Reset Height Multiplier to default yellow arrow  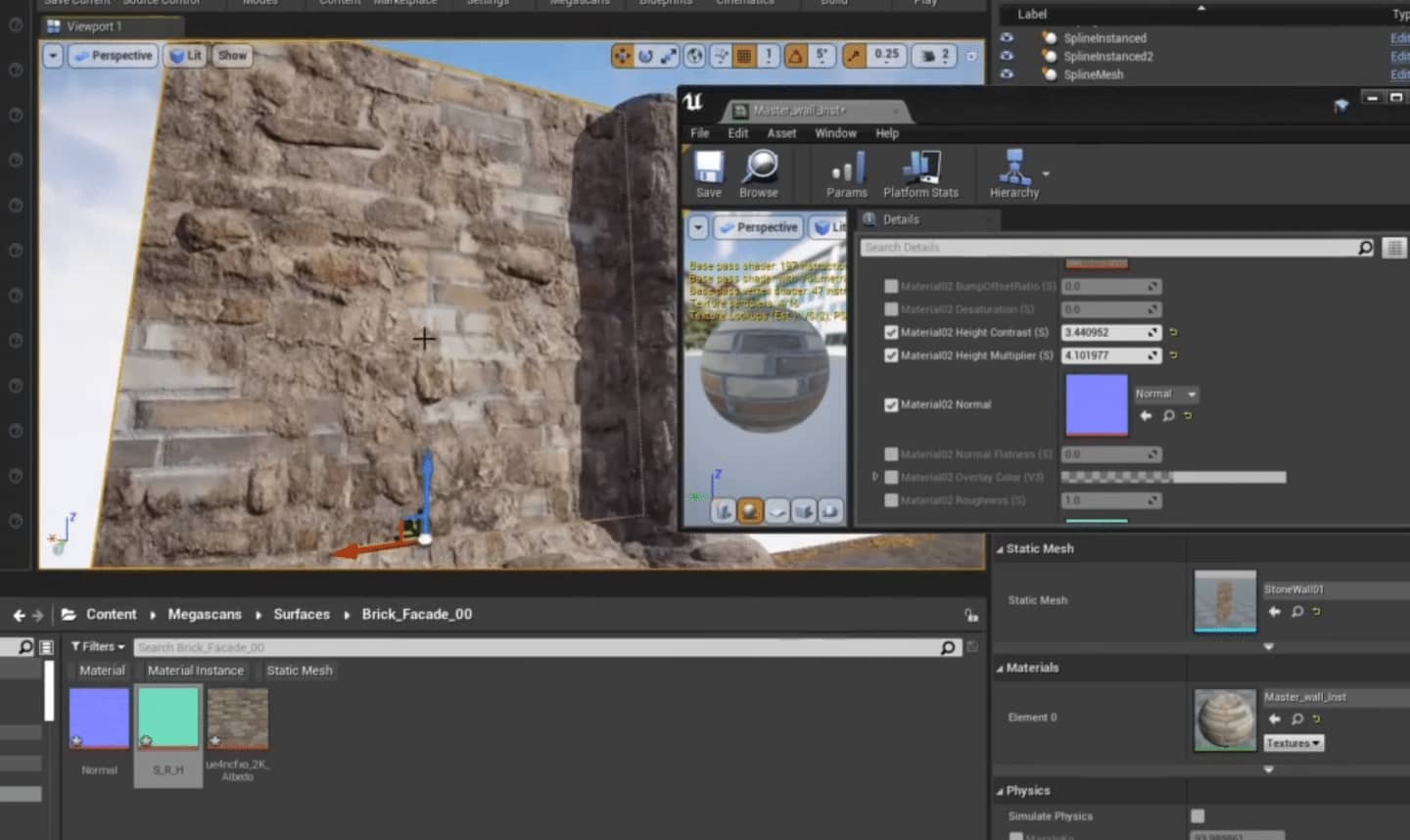coord(1173,355)
